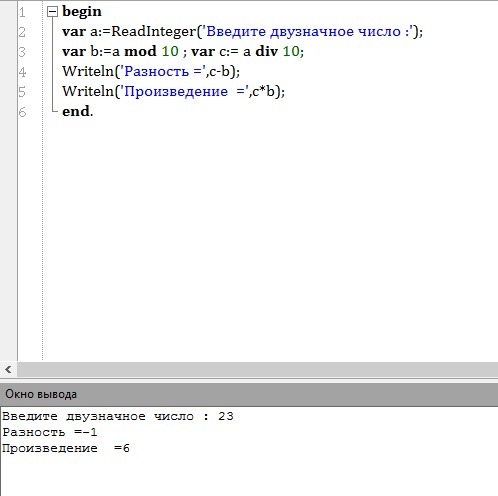Viewport: 498px width, 496px height.
Task: Place cursor at 'end.' keyword
Action: (77, 111)
